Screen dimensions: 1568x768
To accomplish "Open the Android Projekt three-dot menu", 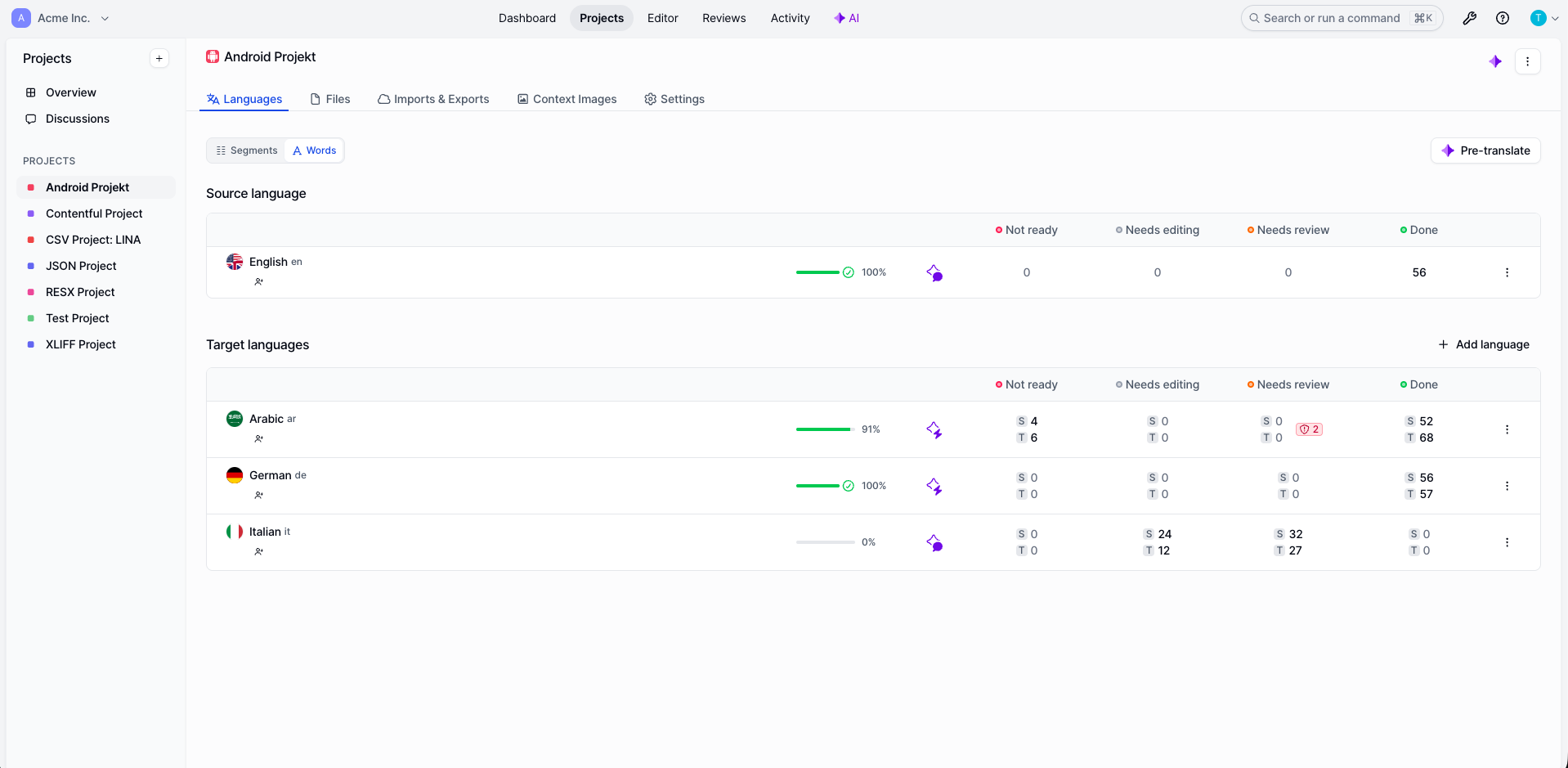I will tap(1527, 61).
